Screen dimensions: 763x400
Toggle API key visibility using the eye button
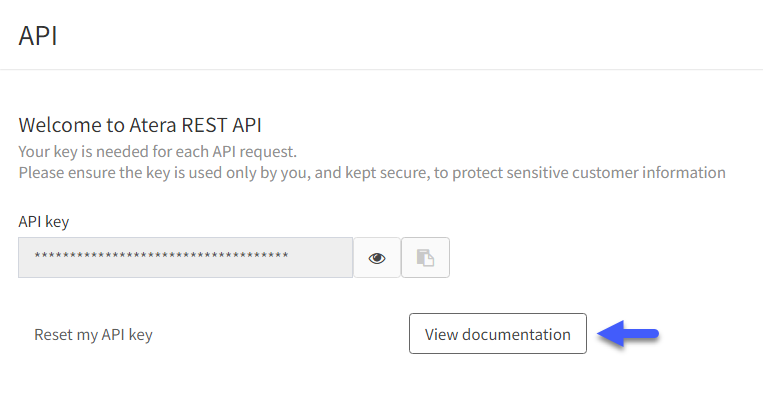click(x=377, y=258)
